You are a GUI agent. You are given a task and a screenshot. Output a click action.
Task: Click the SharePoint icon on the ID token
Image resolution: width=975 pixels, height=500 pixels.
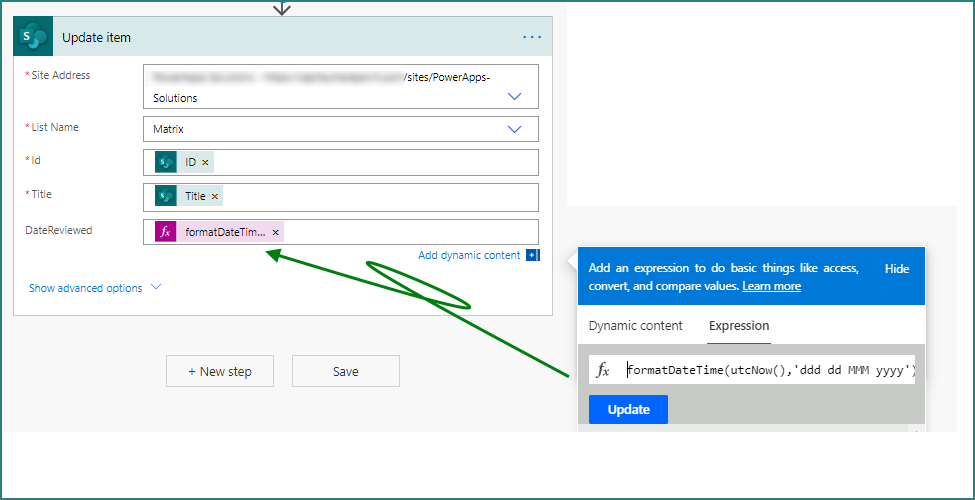(166, 162)
